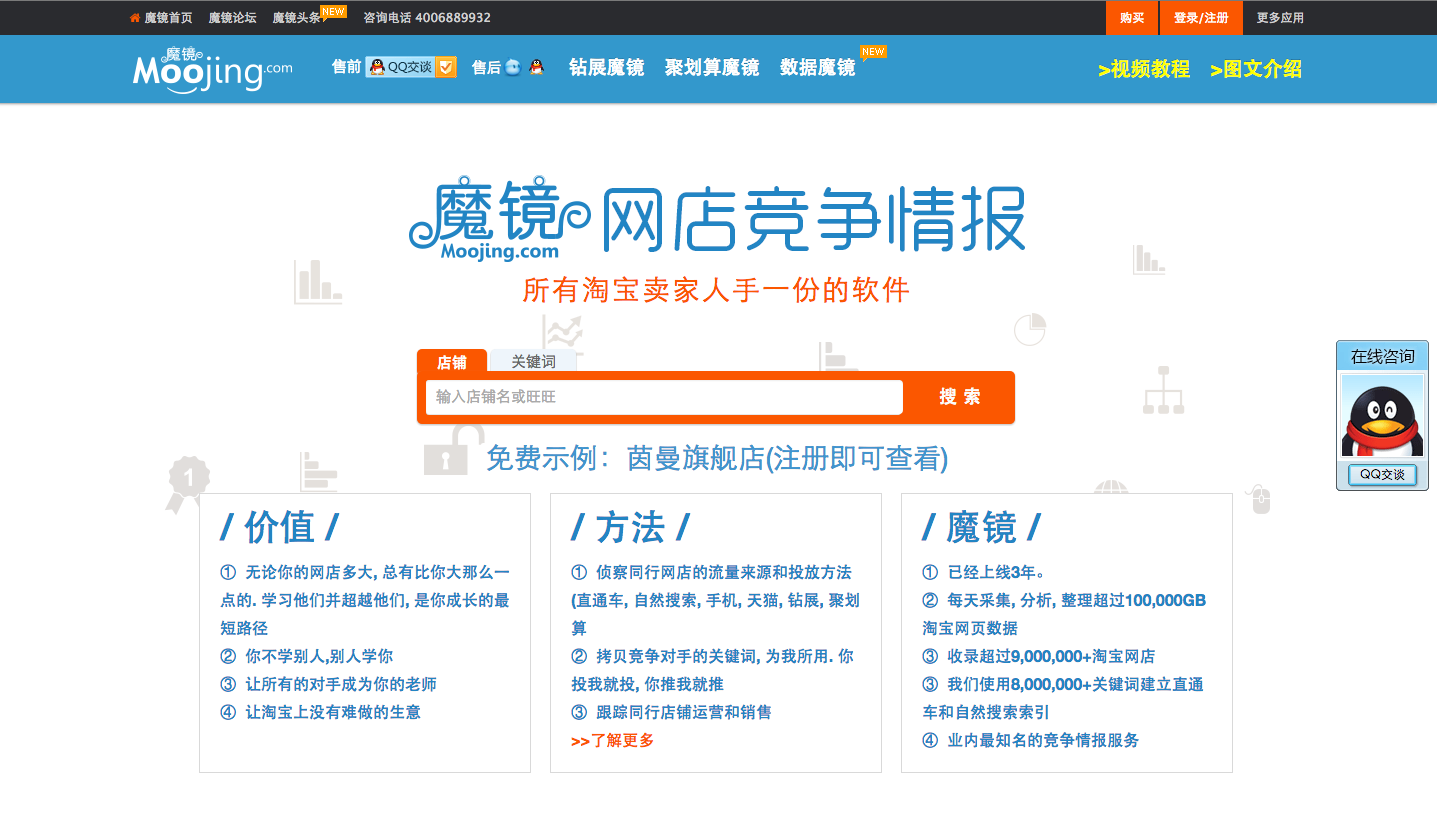
Task: Click the QQ penguin icon after 售后
Action: pos(537,68)
